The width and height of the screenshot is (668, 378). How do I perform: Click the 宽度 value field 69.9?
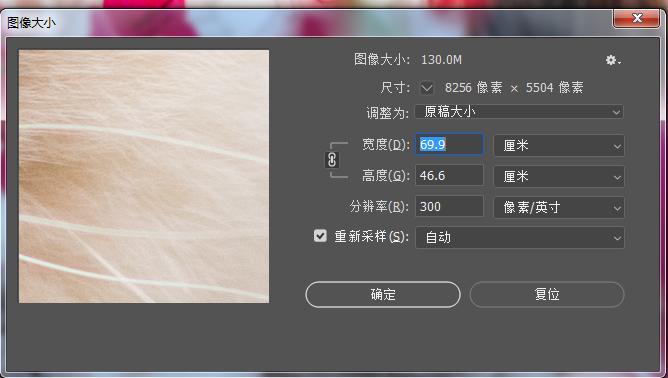point(449,144)
